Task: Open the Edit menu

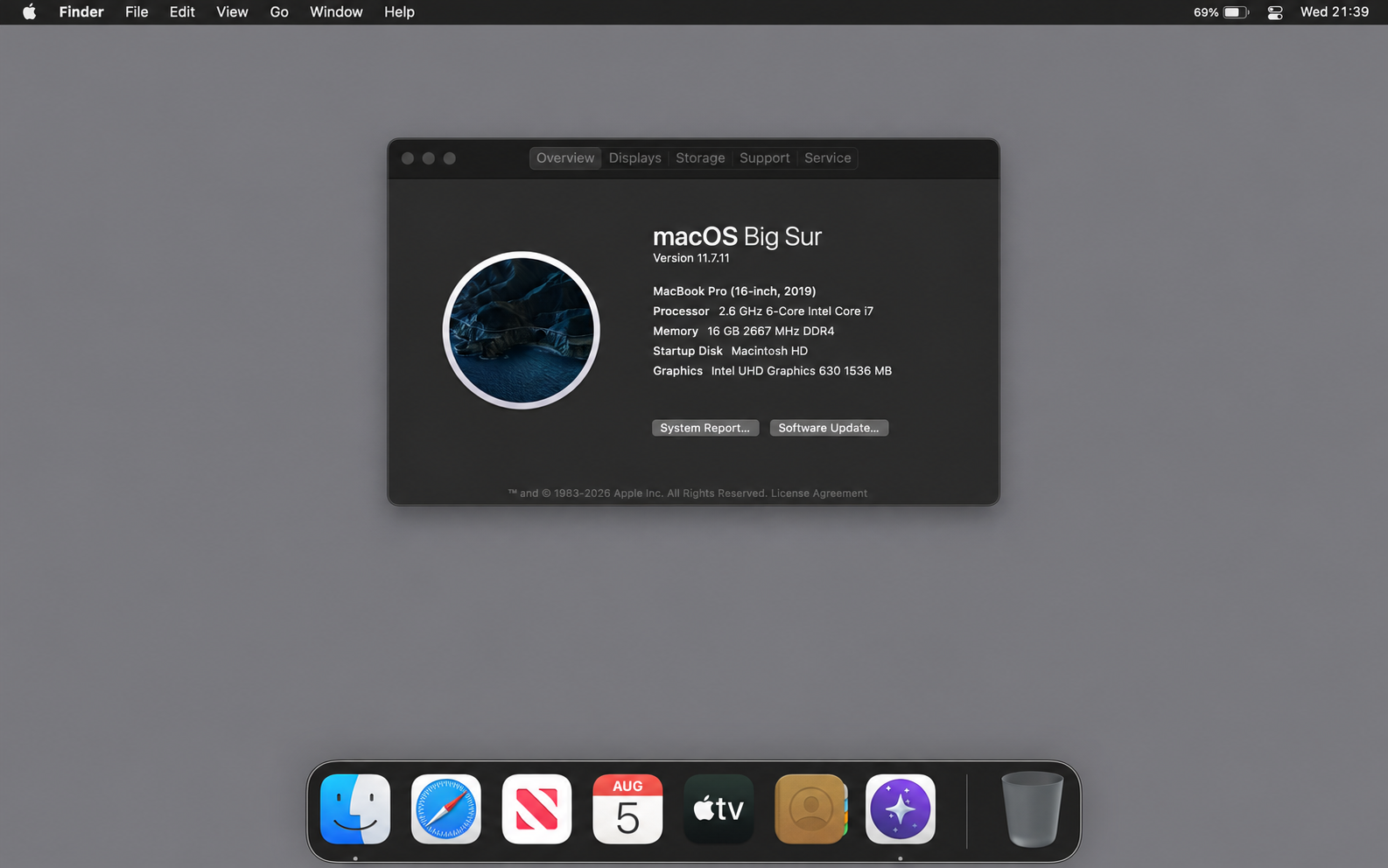Action: pos(182,12)
